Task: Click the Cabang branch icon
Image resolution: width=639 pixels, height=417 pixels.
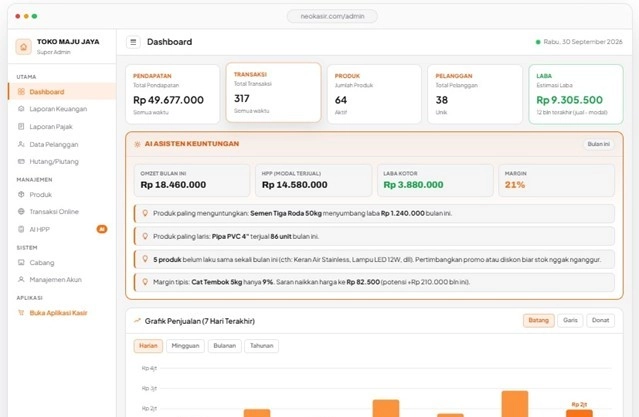Action: tap(21, 263)
